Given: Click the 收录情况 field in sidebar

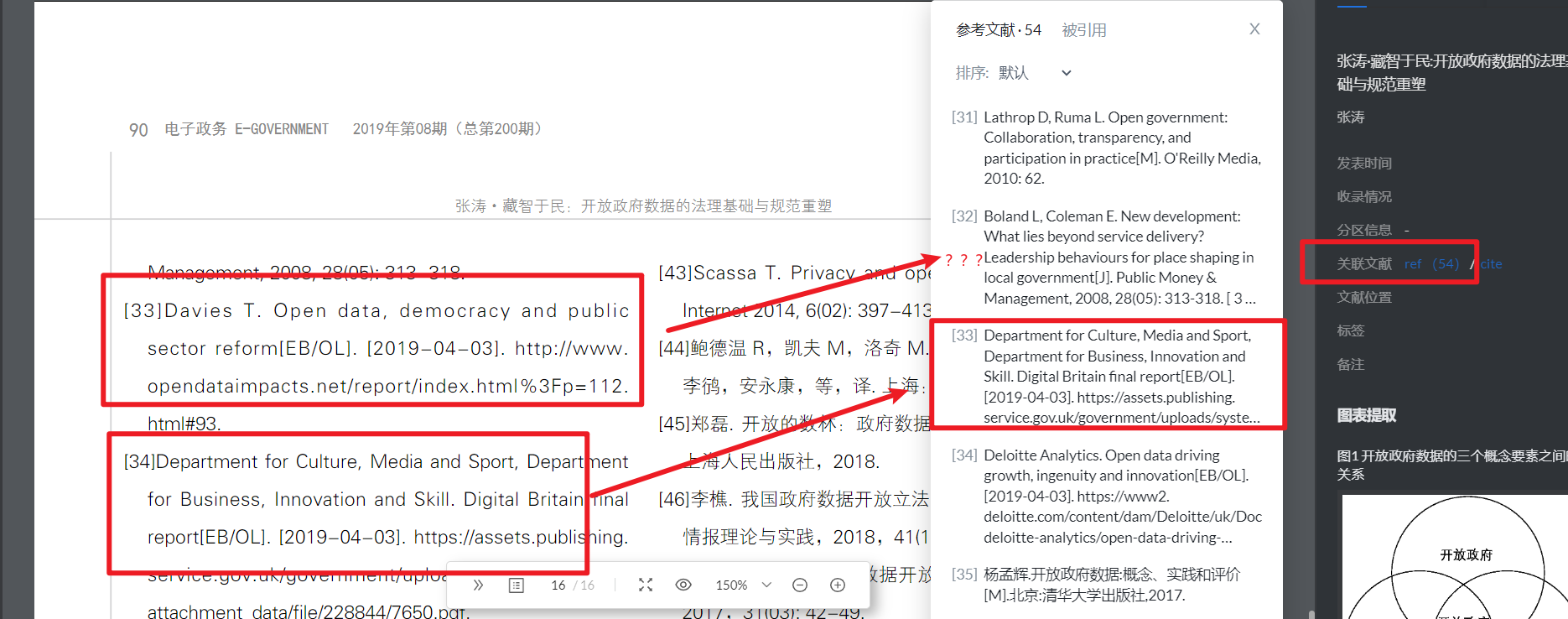Looking at the screenshot, I should 1364,196.
